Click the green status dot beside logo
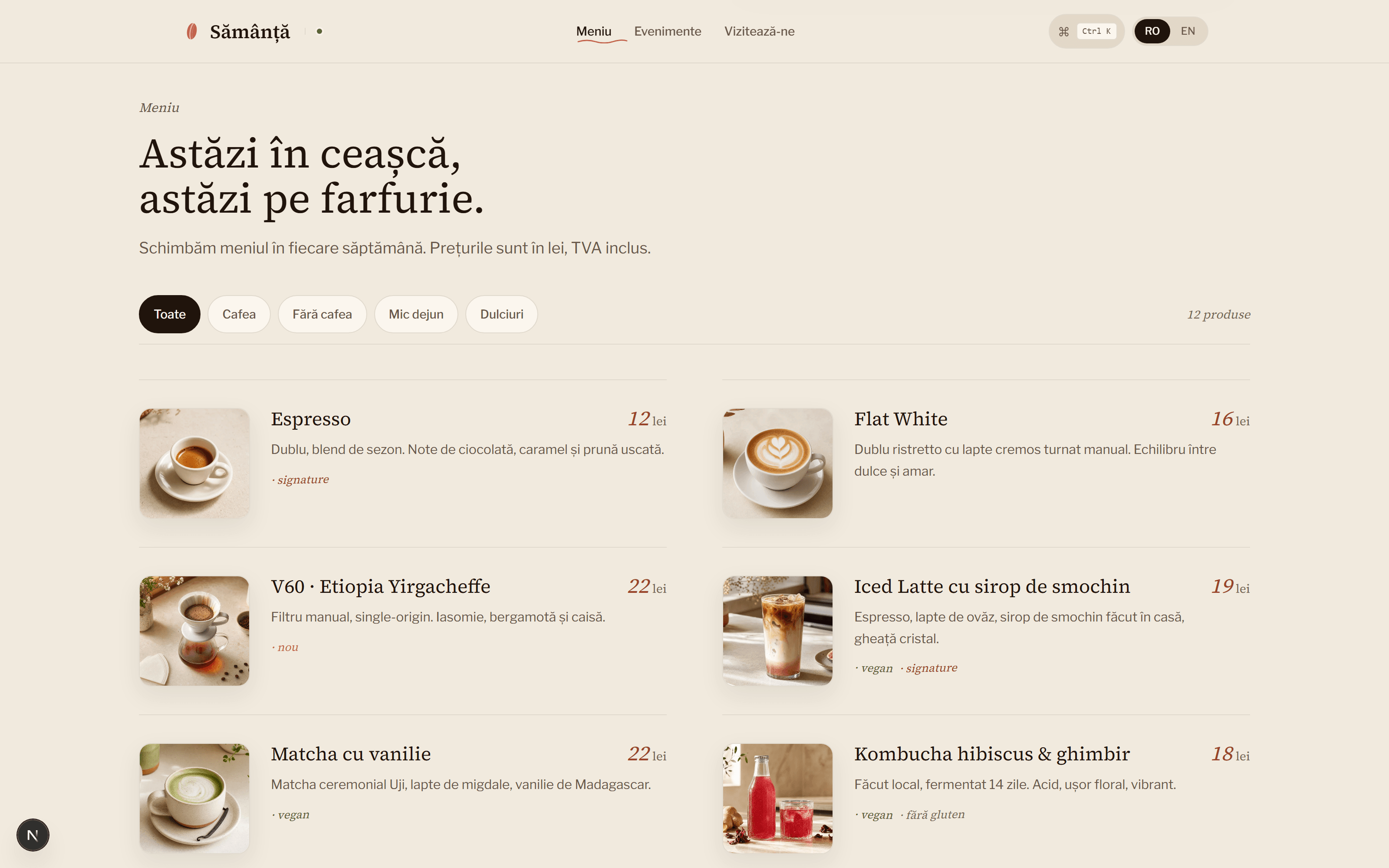This screenshot has height=868, width=1389. [x=320, y=31]
